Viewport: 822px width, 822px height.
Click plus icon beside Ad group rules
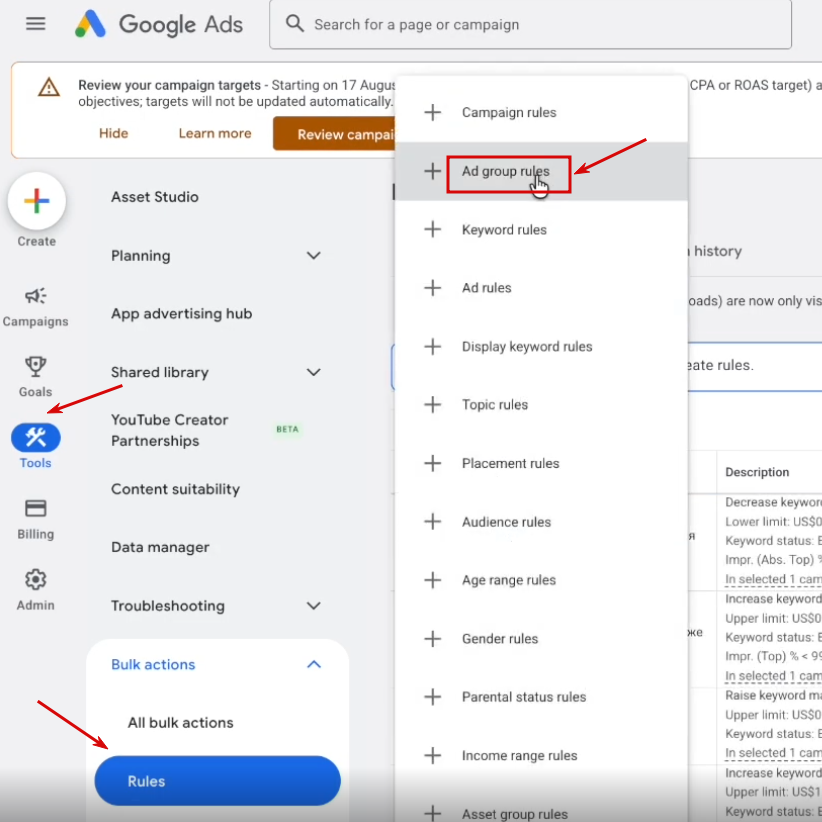pos(432,171)
